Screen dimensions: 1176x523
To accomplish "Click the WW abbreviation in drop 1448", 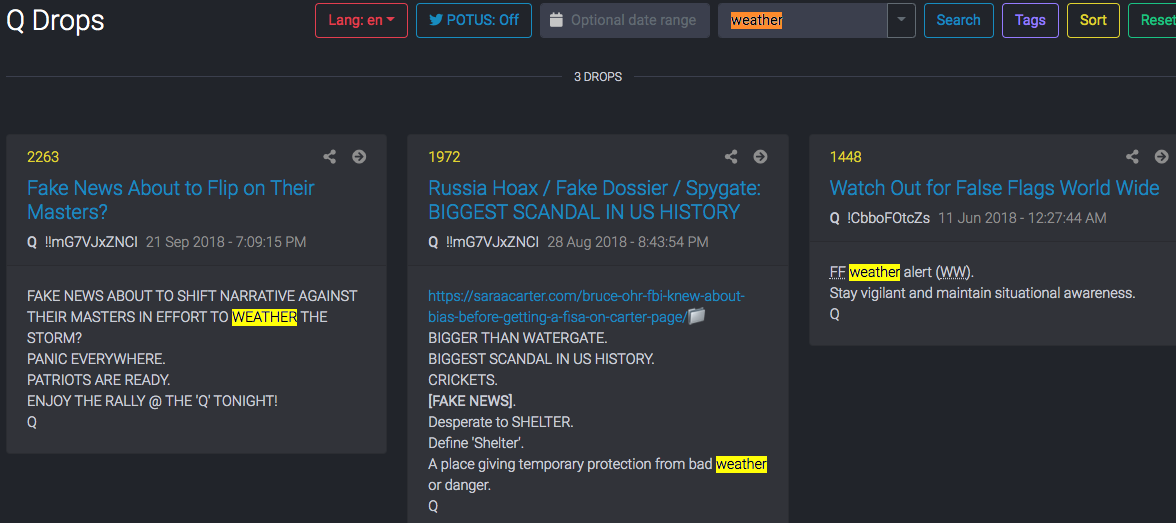I will (x=954, y=272).
